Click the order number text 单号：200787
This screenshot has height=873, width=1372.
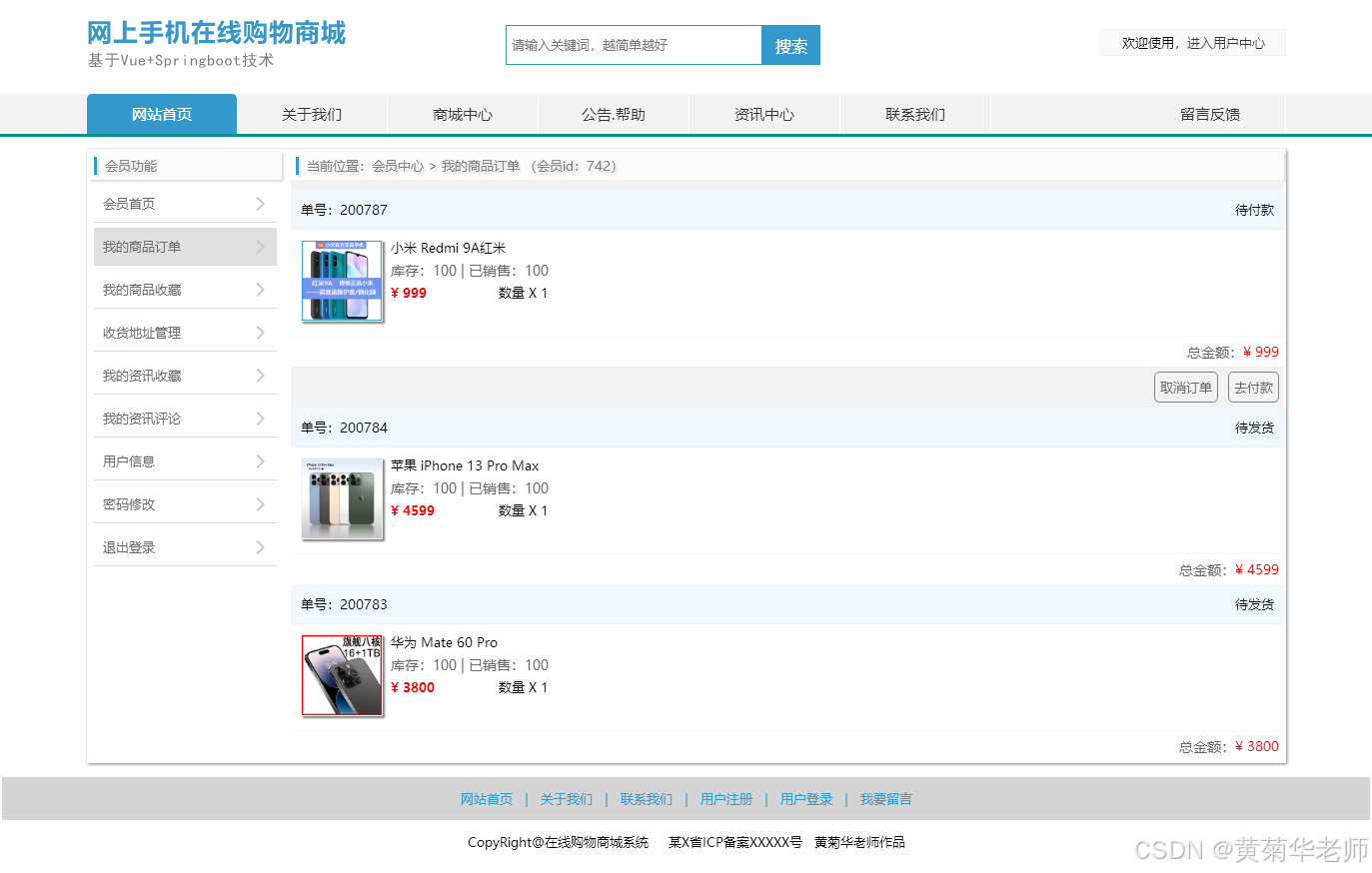[x=344, y=210]
